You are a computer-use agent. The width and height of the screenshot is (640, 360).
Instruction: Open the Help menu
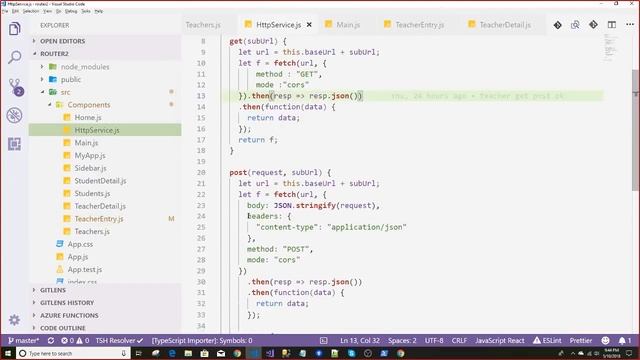(99, 11)
